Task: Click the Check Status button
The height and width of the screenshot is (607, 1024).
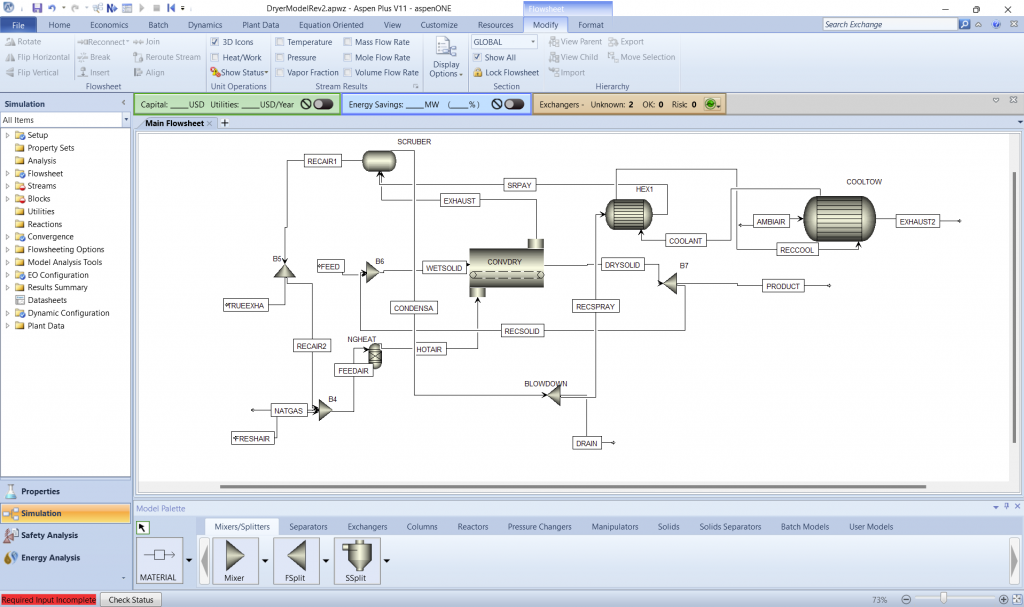Action: [x=131, y=600]
